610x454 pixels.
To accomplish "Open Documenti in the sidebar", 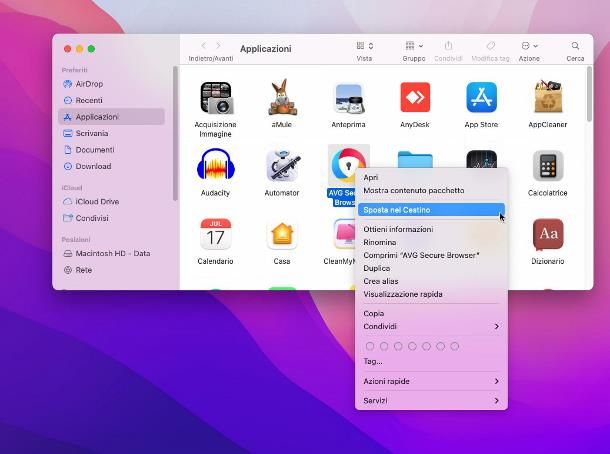I will click(111, 150).
